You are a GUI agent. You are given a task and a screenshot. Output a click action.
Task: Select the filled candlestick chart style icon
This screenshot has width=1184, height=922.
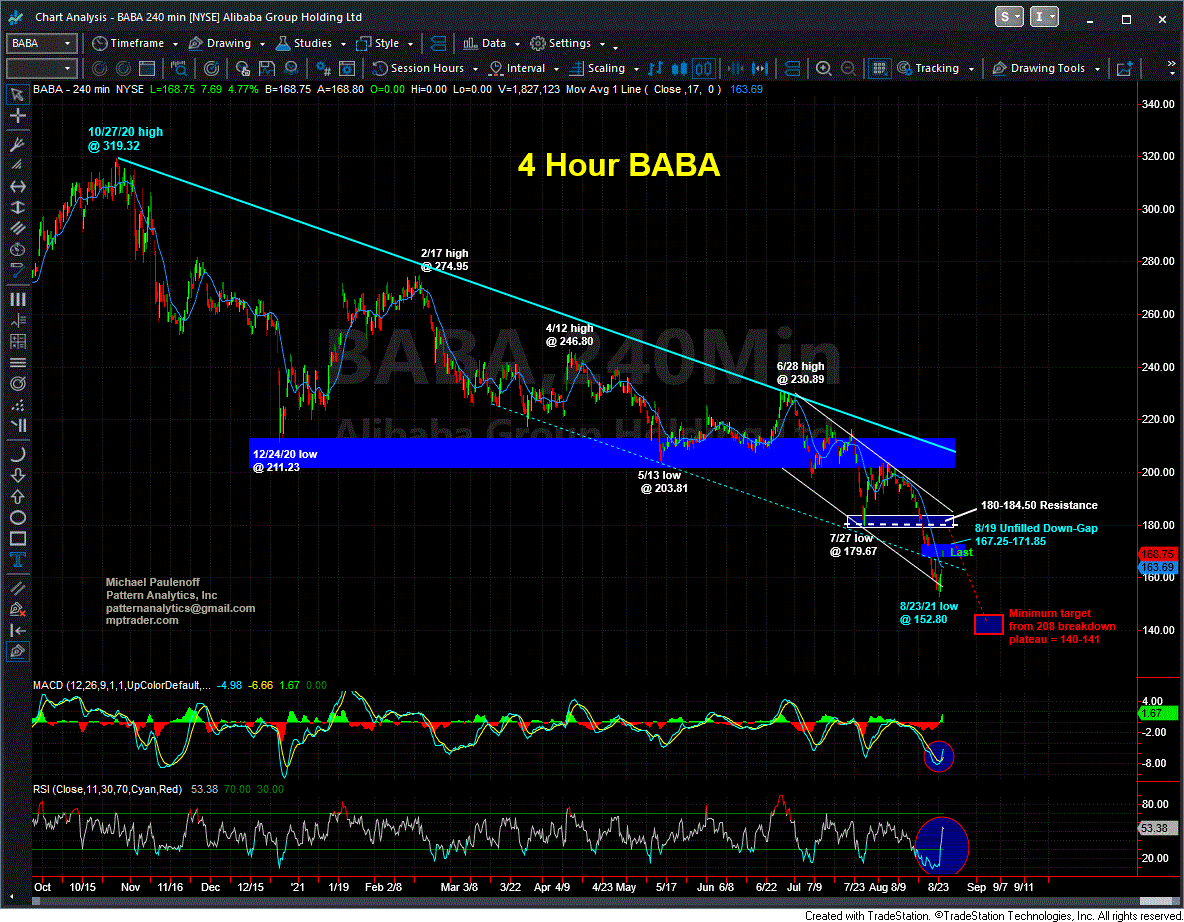coord(679,69)
